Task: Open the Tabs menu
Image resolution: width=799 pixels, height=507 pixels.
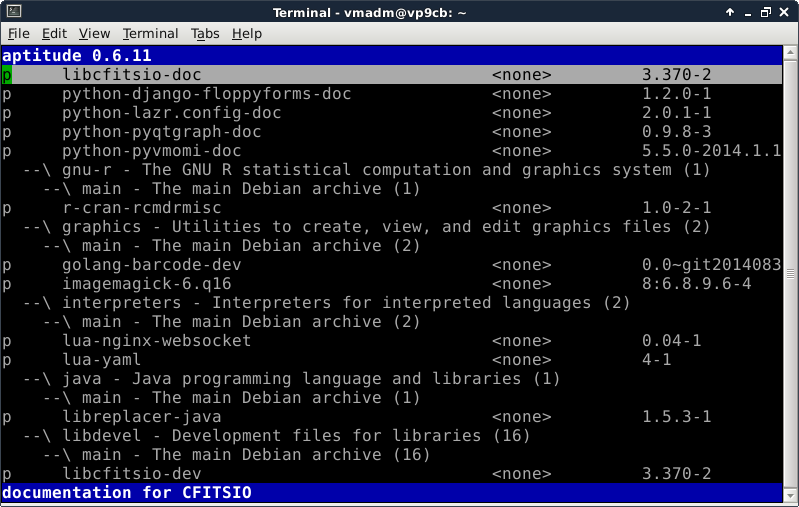Action: (205, 34)
